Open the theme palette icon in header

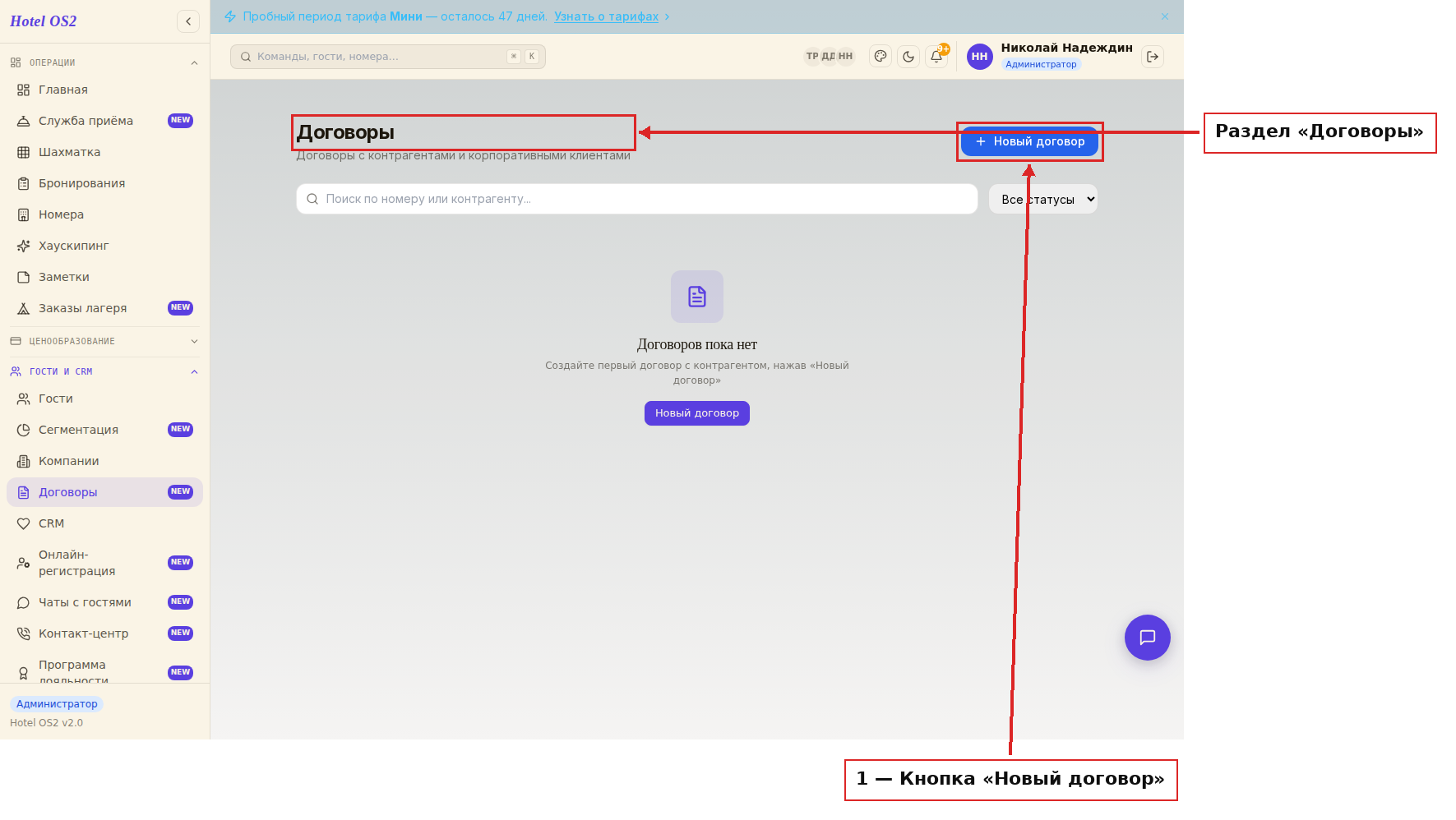[881, 57]
